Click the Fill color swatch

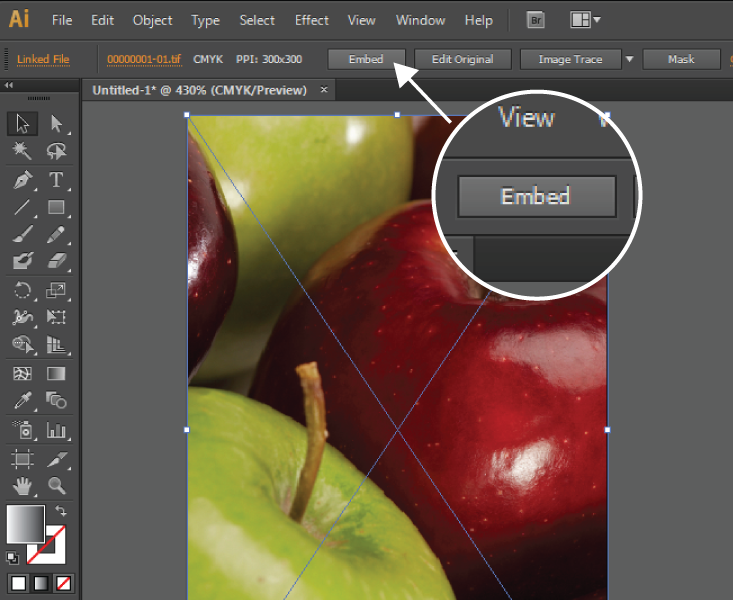click(x=26, y=523)
